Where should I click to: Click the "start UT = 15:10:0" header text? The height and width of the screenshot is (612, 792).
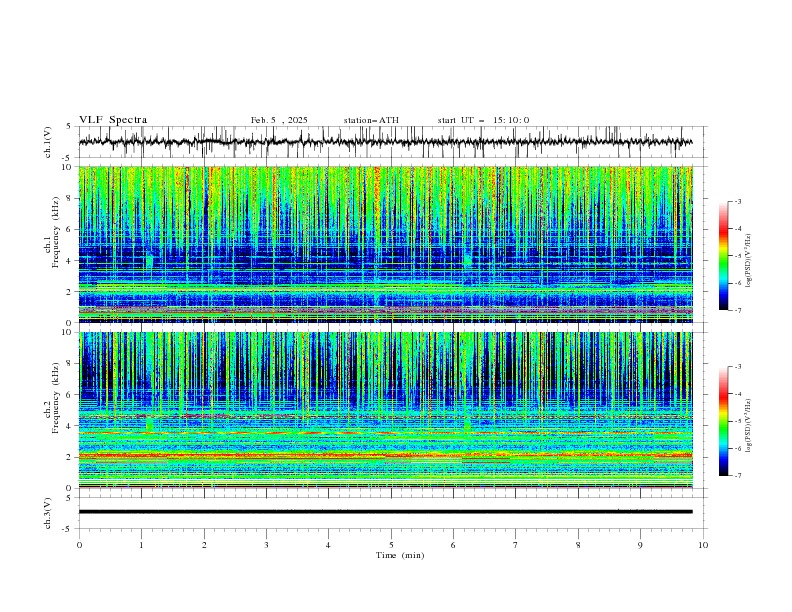[x=483, y=120]
